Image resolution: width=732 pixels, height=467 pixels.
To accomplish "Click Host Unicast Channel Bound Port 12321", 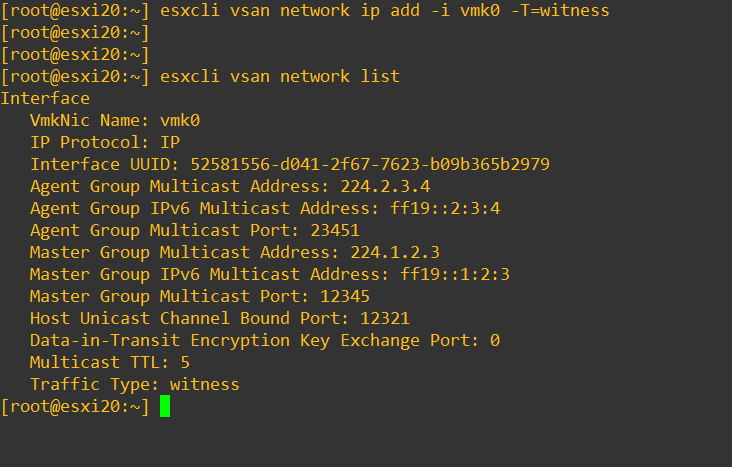I will point(375,318).
